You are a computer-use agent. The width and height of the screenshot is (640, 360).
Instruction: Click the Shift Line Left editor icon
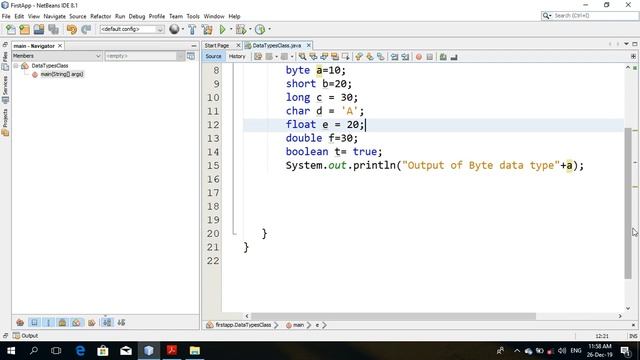tap(394, 57)
